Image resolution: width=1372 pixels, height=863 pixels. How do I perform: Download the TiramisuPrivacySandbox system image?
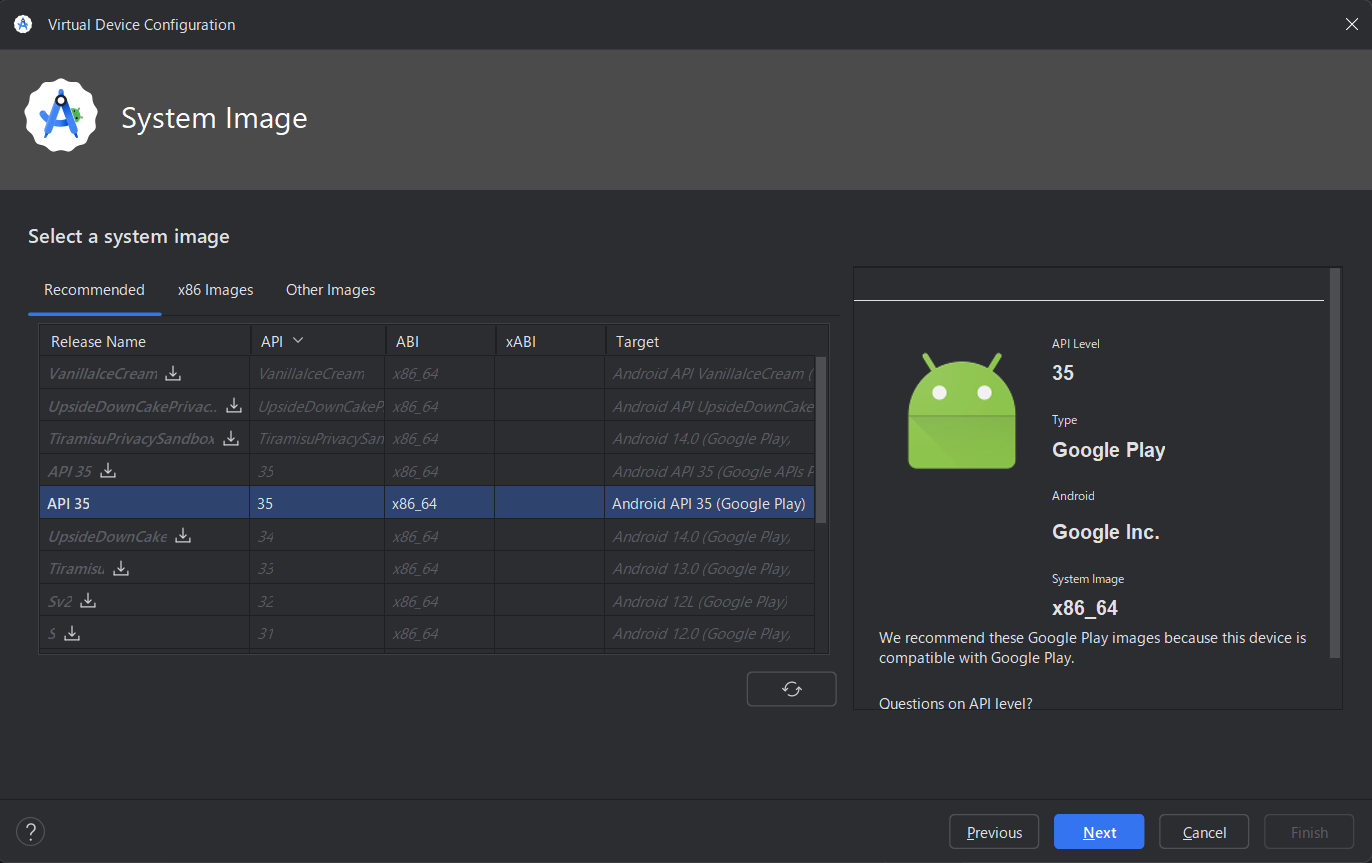tap(231, 438)
